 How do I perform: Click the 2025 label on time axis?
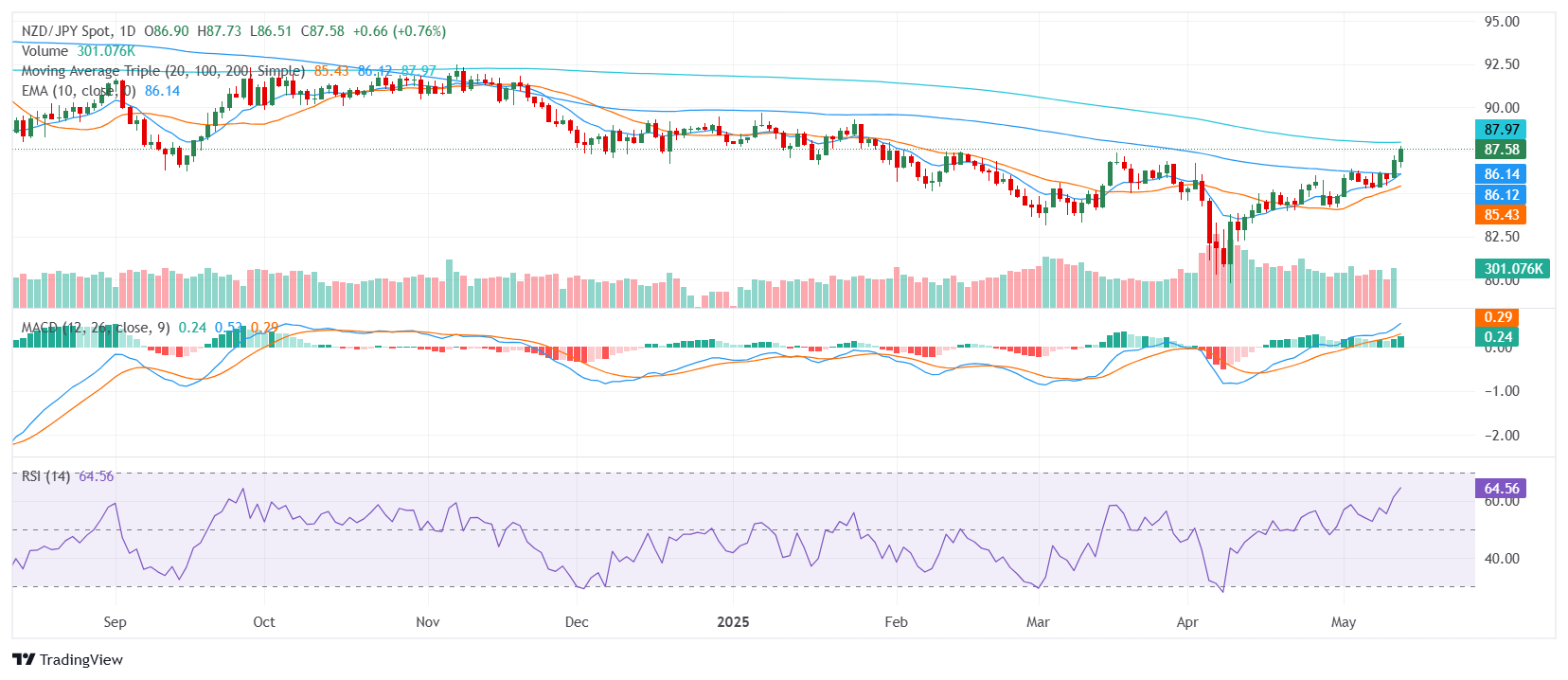[x=733, y=622]
